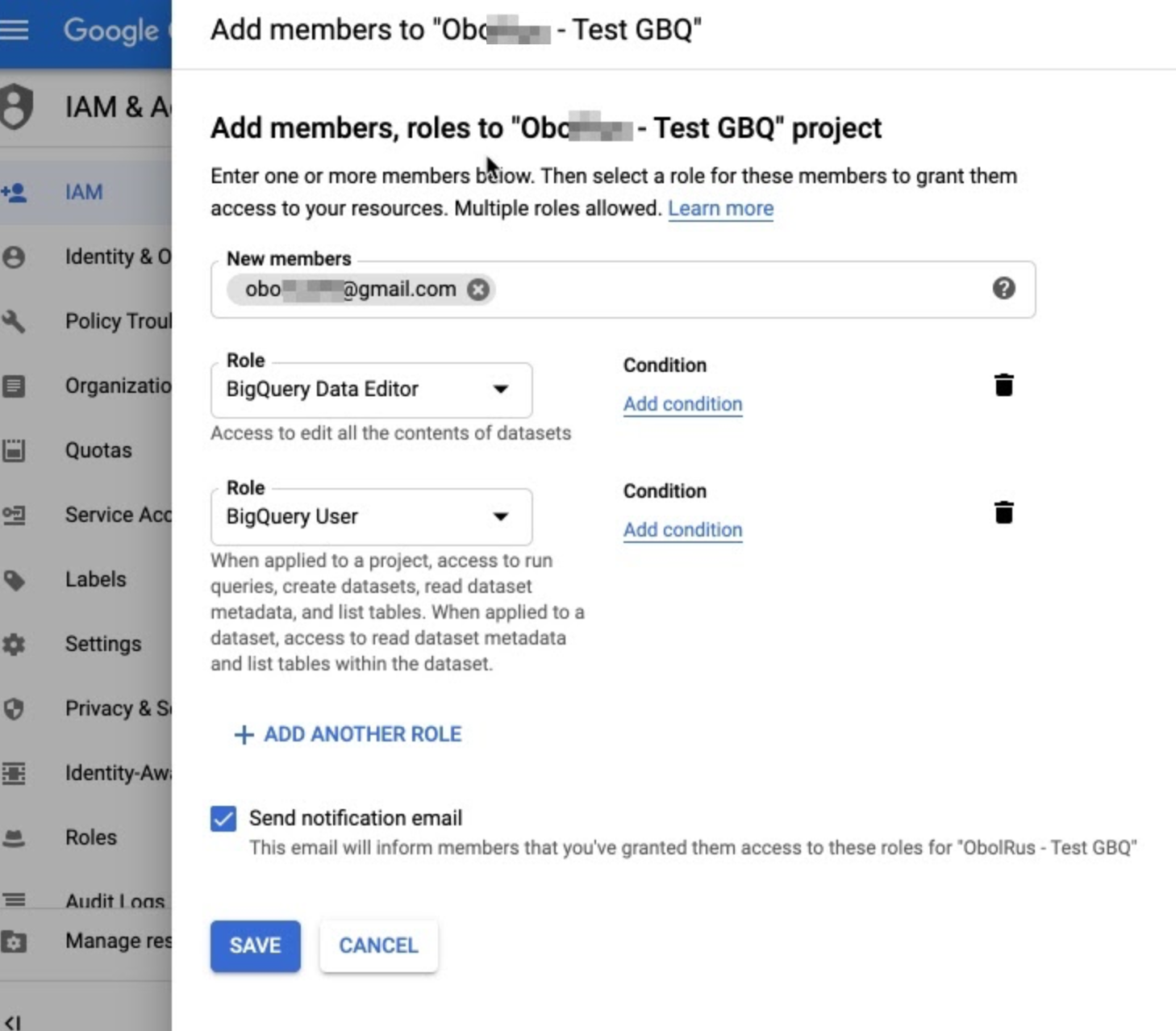Click the Privacy & Security shield icon
This screenshot has width=1176, height=1031.
coord(14,708)
